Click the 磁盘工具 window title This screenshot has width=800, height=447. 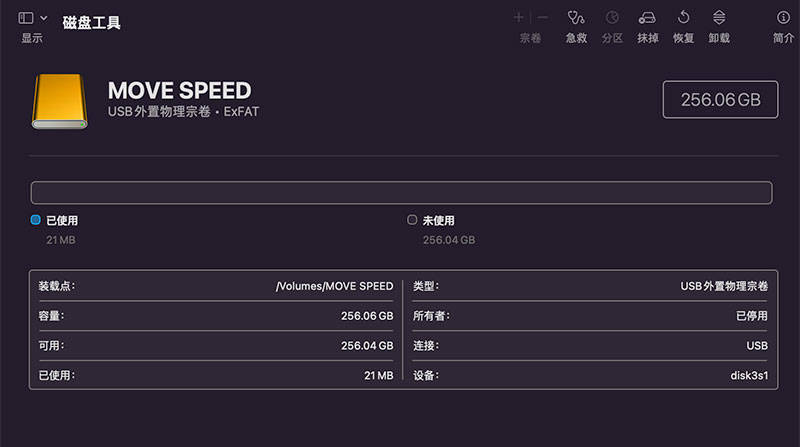pyautogui.click(x=91, y=23)
